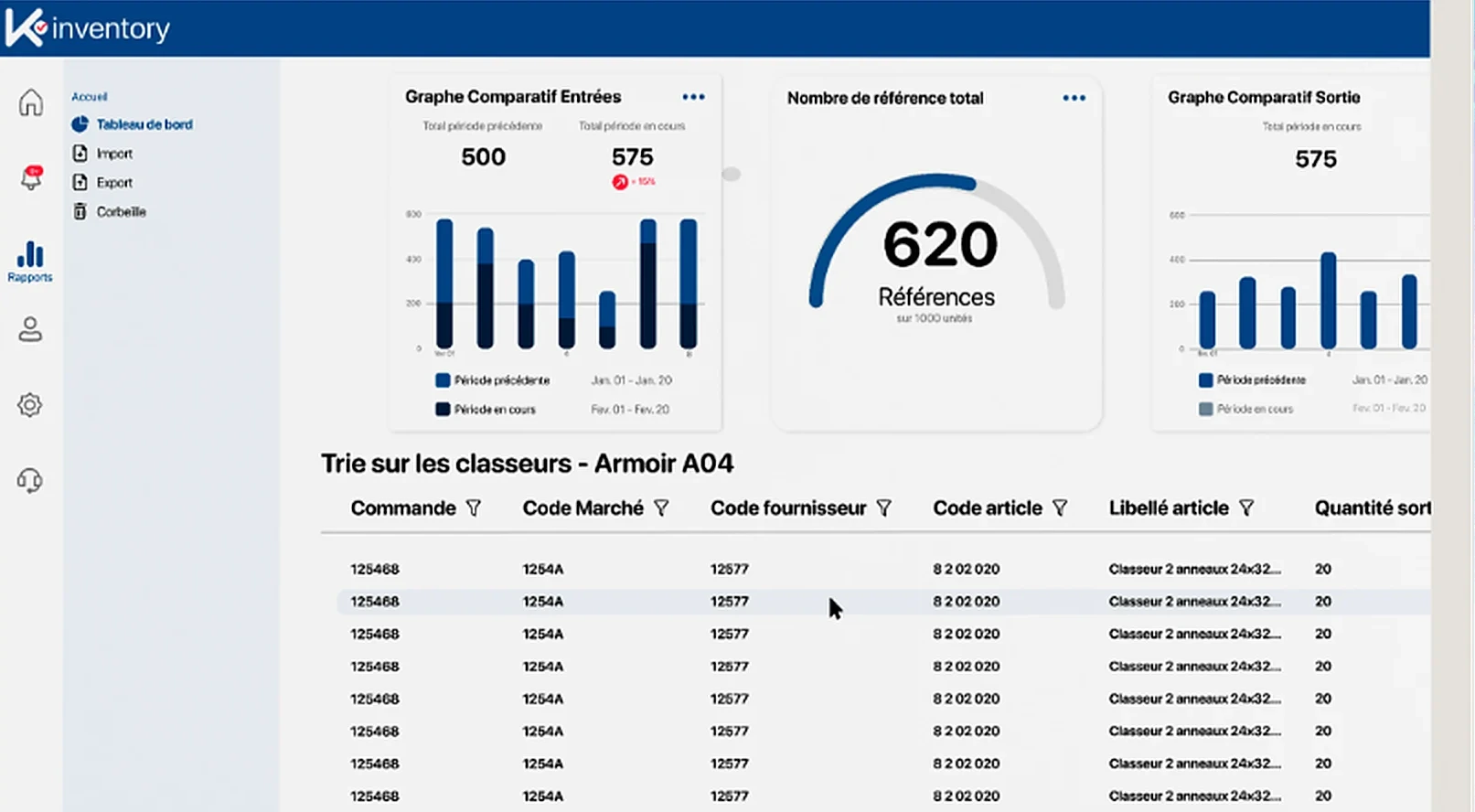The height and width of the screenshot is (812, 1475).
Task: Open the support headset icon
Action: (30, 480)
